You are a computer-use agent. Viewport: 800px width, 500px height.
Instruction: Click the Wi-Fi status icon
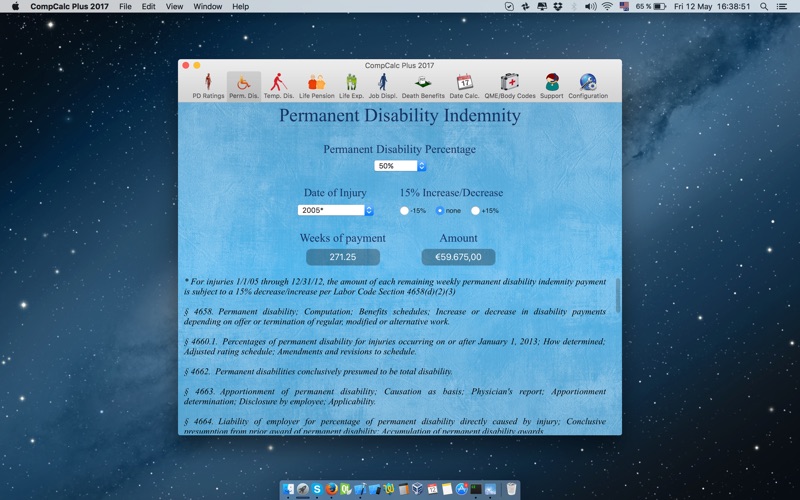(x=607, y=6)
